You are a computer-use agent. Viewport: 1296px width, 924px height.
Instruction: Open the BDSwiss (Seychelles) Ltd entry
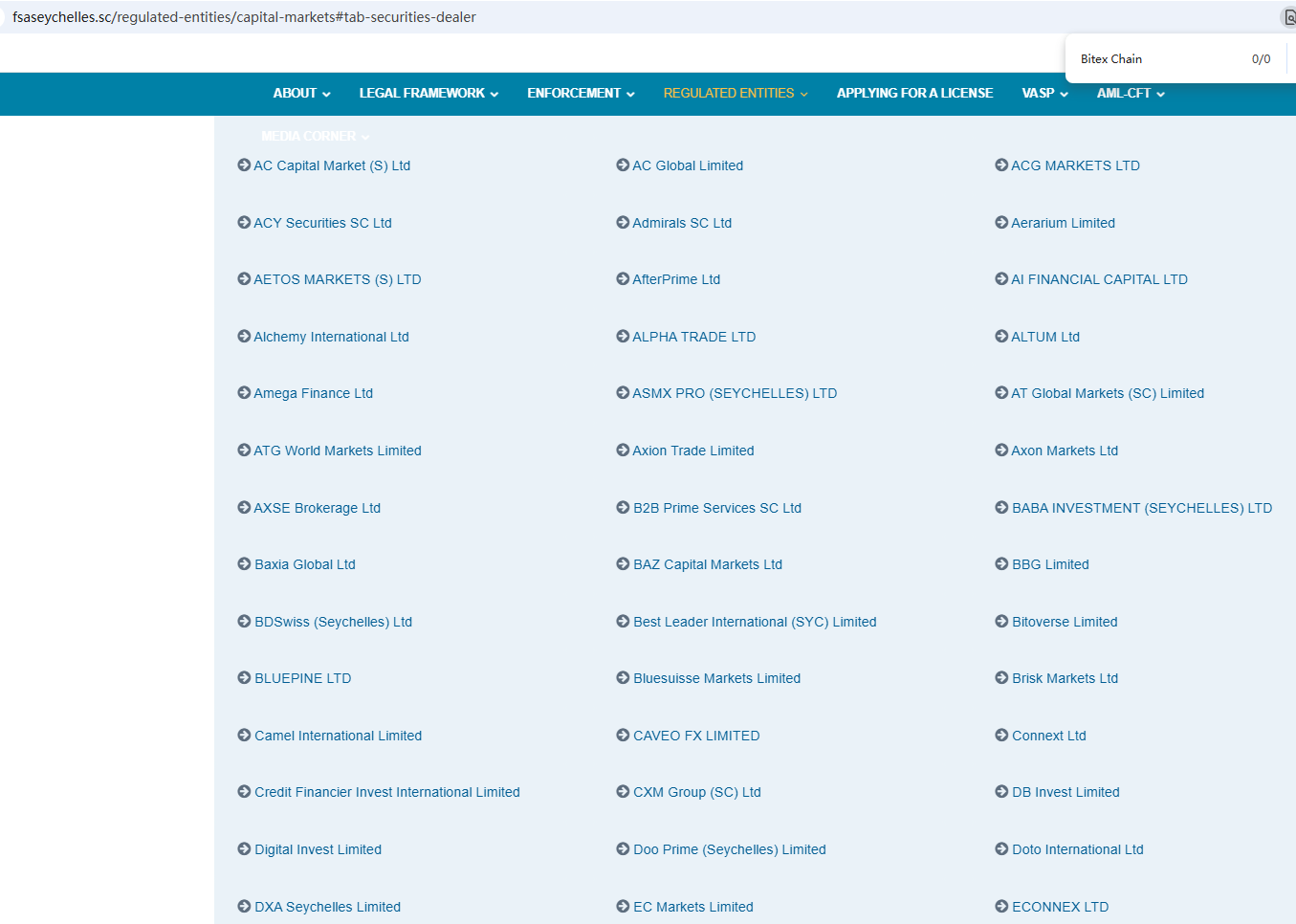pos(333,622)
